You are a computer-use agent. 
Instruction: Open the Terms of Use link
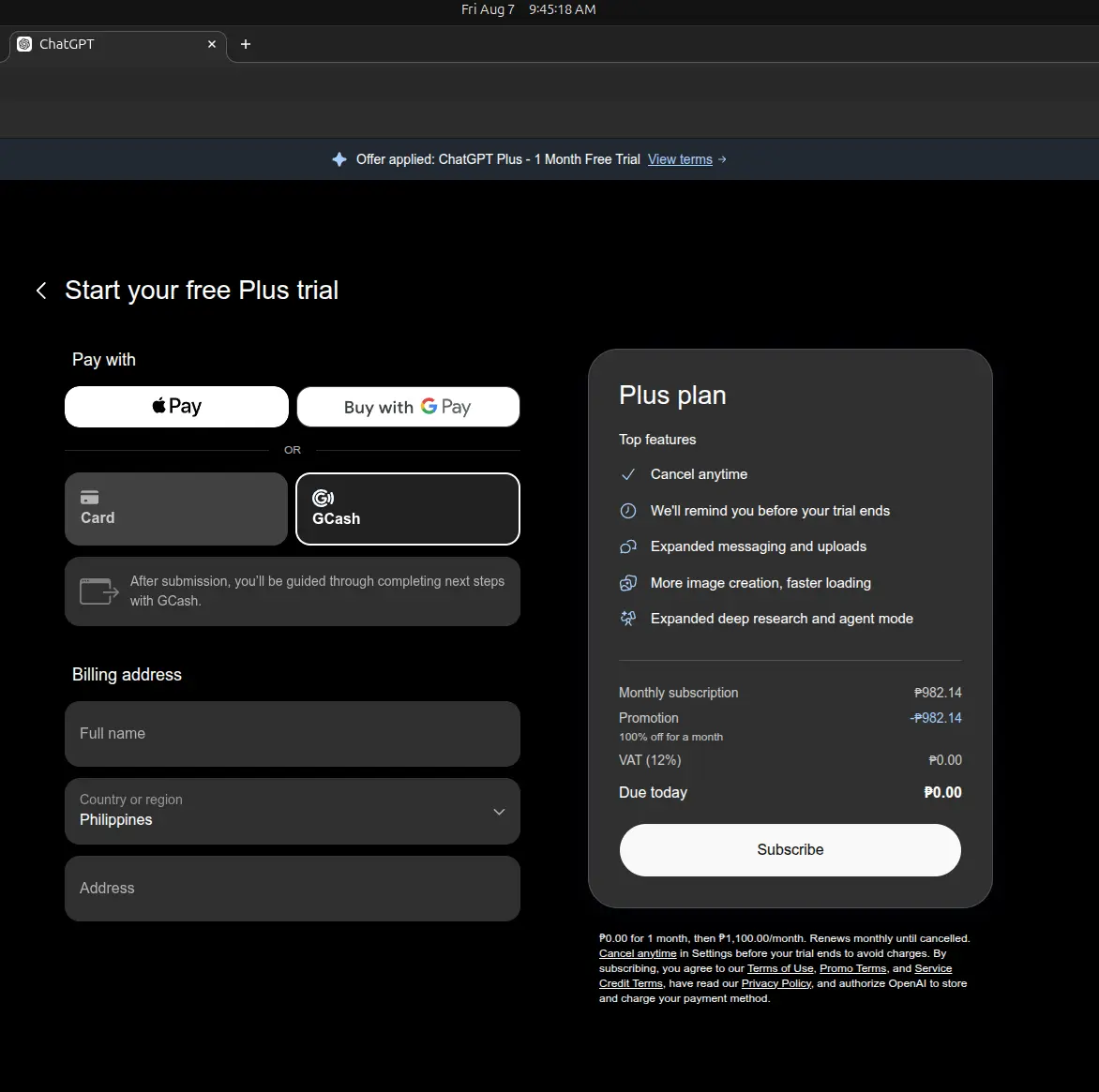780,968
